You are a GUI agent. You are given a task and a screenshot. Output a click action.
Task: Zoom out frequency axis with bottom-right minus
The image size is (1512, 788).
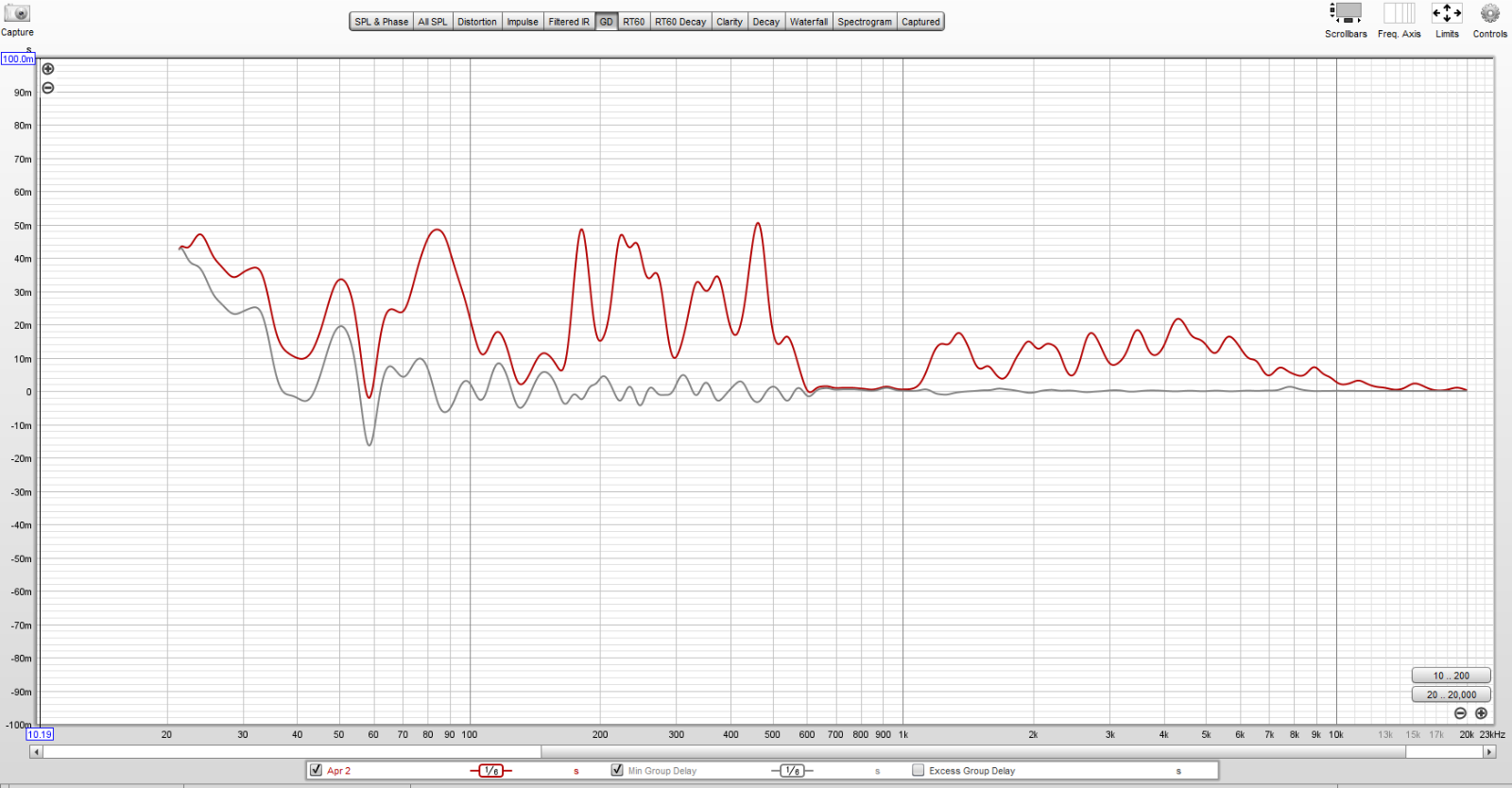pos(1460,713)
